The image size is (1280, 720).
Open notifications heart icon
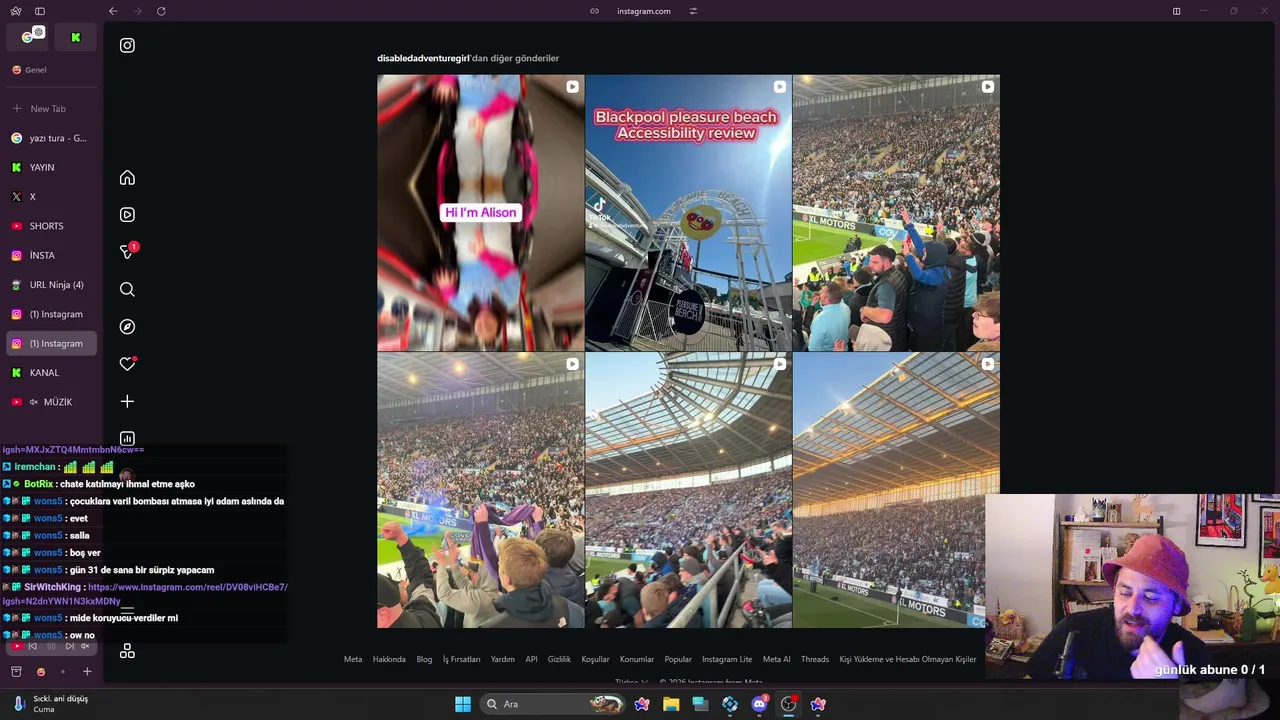coord(127,364)
